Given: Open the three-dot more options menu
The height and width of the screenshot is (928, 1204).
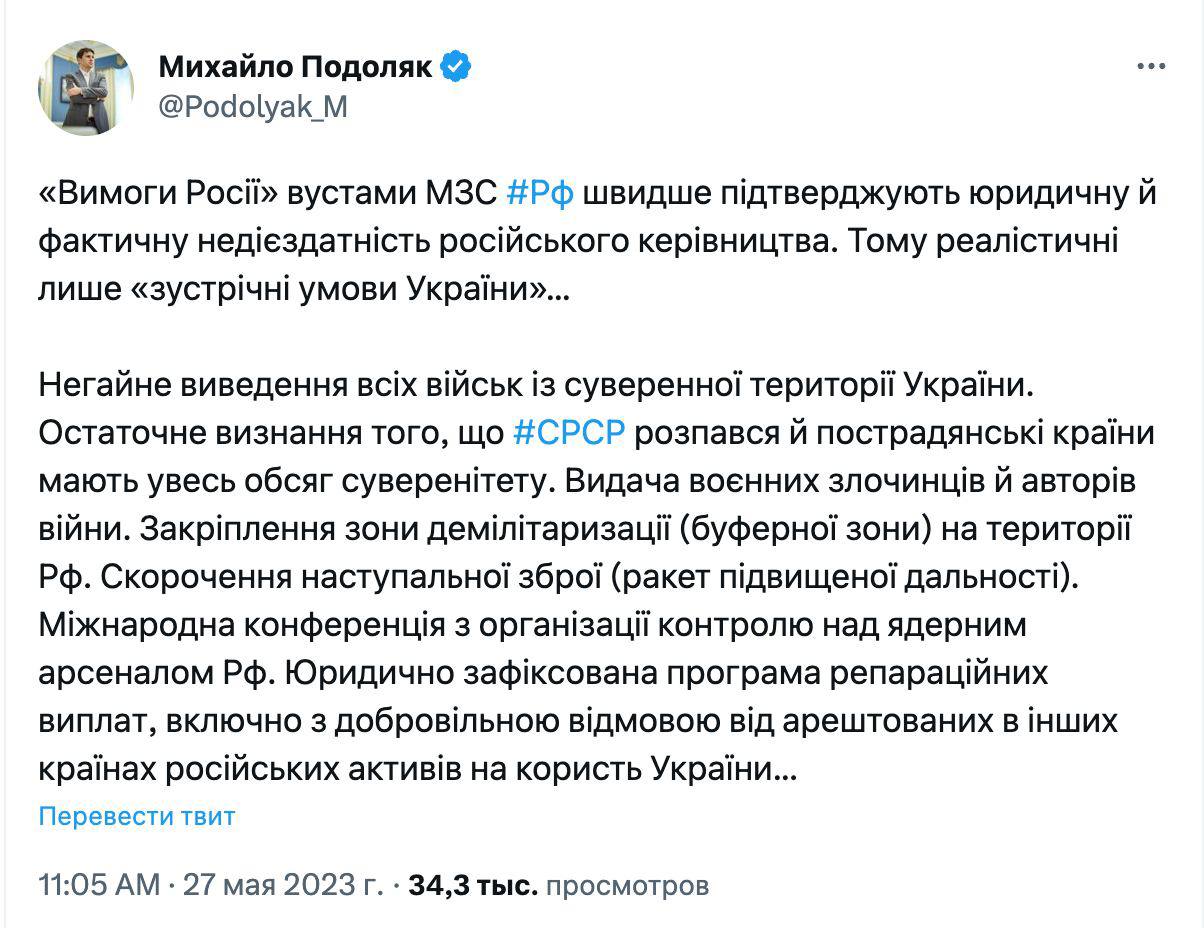Looking at the screenshot, I should pyautogui.click(x=1151, y=67).
